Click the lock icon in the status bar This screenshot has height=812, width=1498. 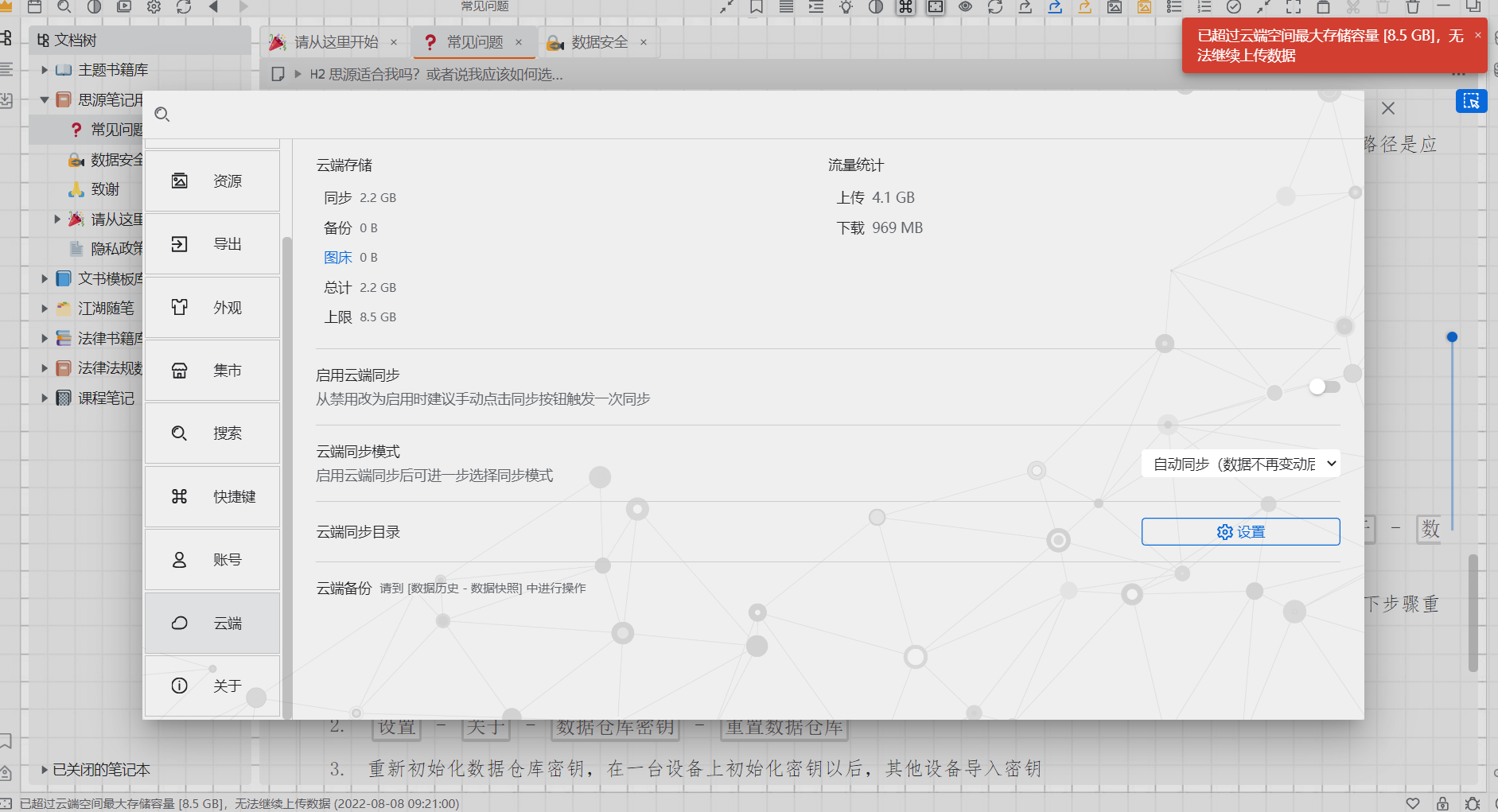pyautogui.click(x=1442, y=803)
